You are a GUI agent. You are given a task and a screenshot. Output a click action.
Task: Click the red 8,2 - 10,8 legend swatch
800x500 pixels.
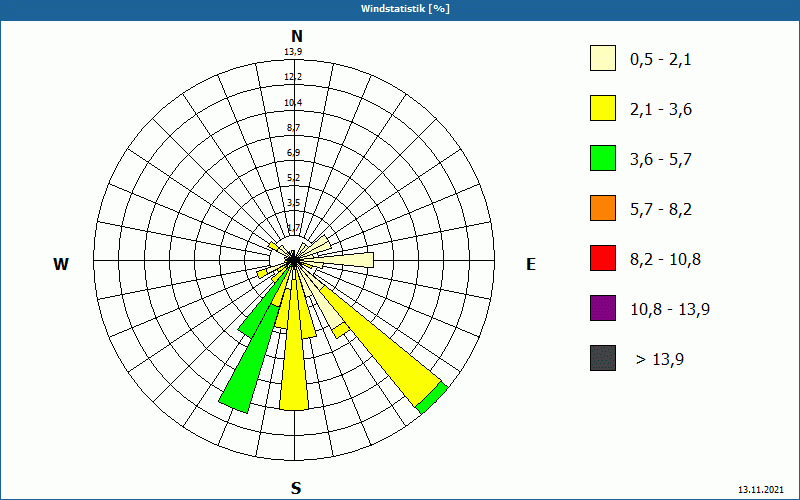click(x=603, y=258)
